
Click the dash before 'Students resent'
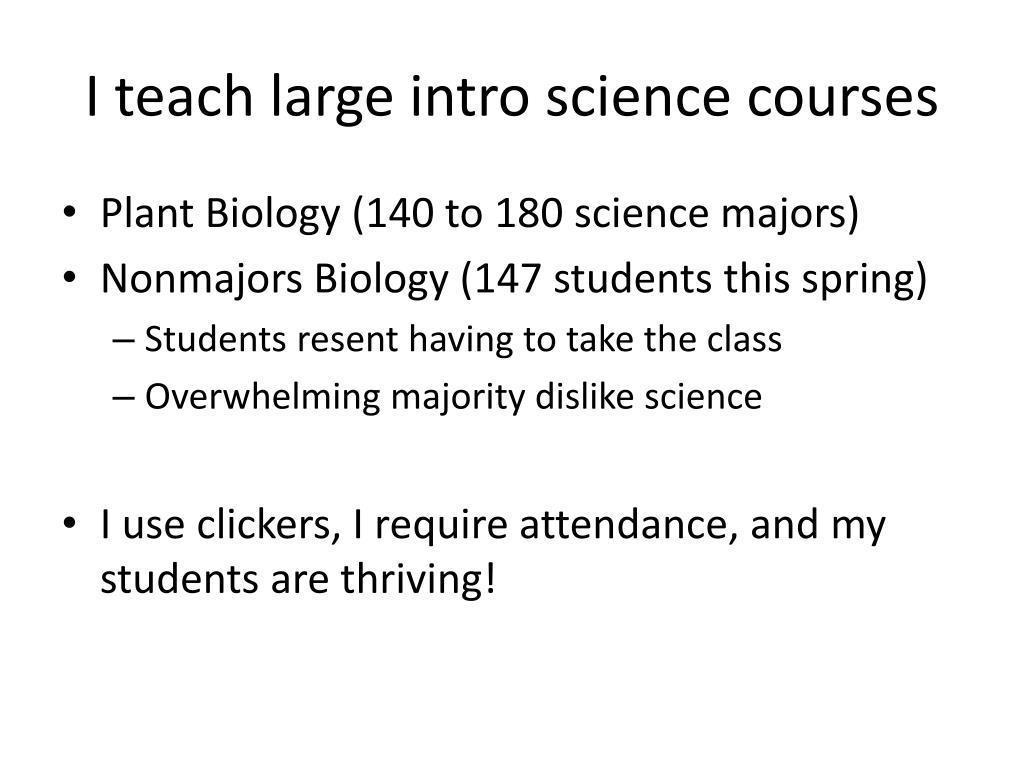coord(123,341)
